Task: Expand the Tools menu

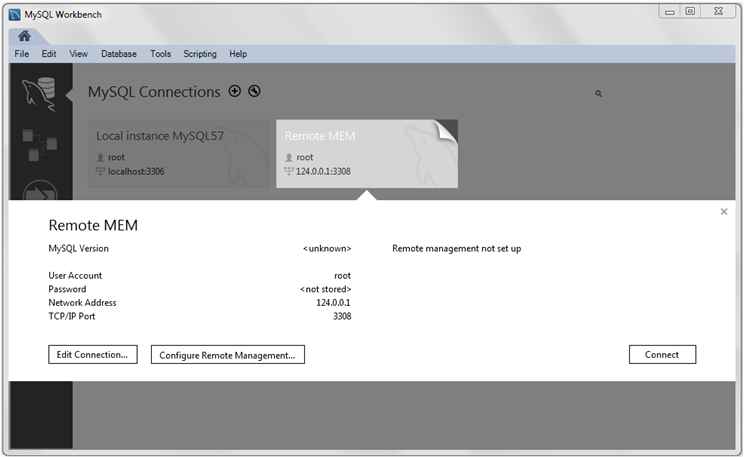Action: pos(160,54)
